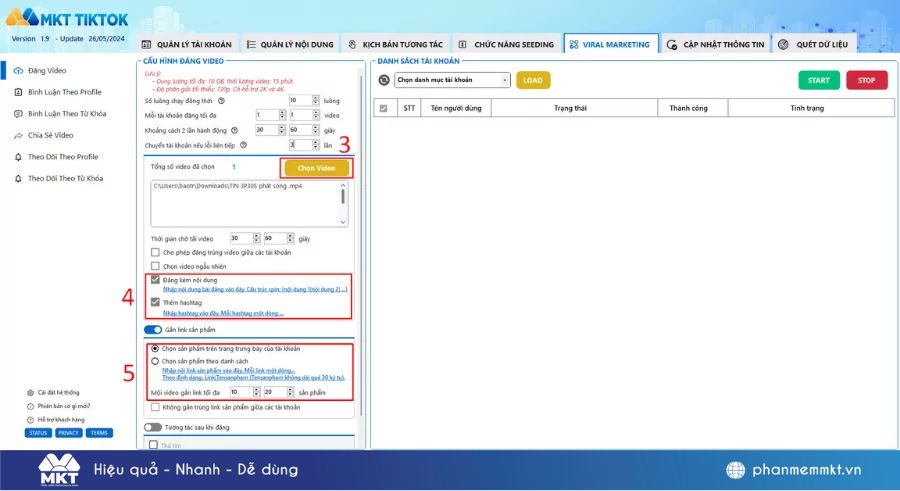Click the icon on Kịch Bản Tương Tác tab
This screenshot has height=491, width=900.
tap(352, 44)
